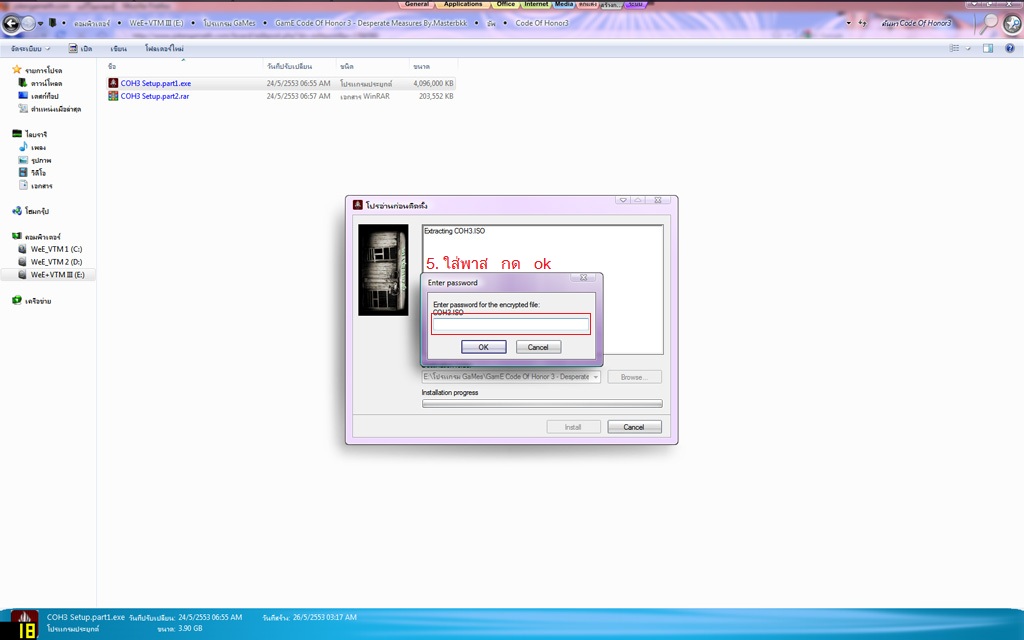Select the Media tab at top
This screenshot has height=640, width=1024.
(x=564, y=4)
